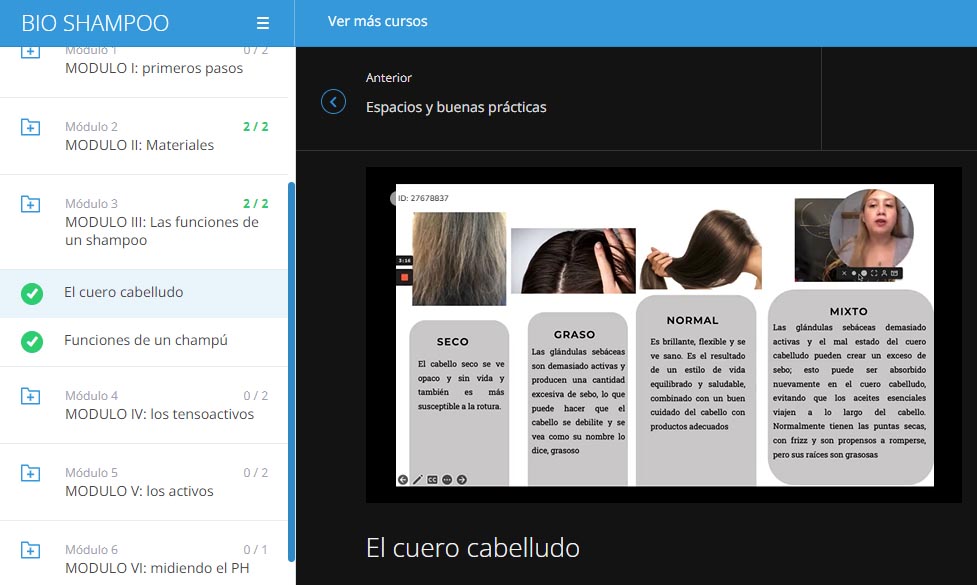Open the Funciones de un champú lesson
977x585 pixels.
tap(146, 340)
